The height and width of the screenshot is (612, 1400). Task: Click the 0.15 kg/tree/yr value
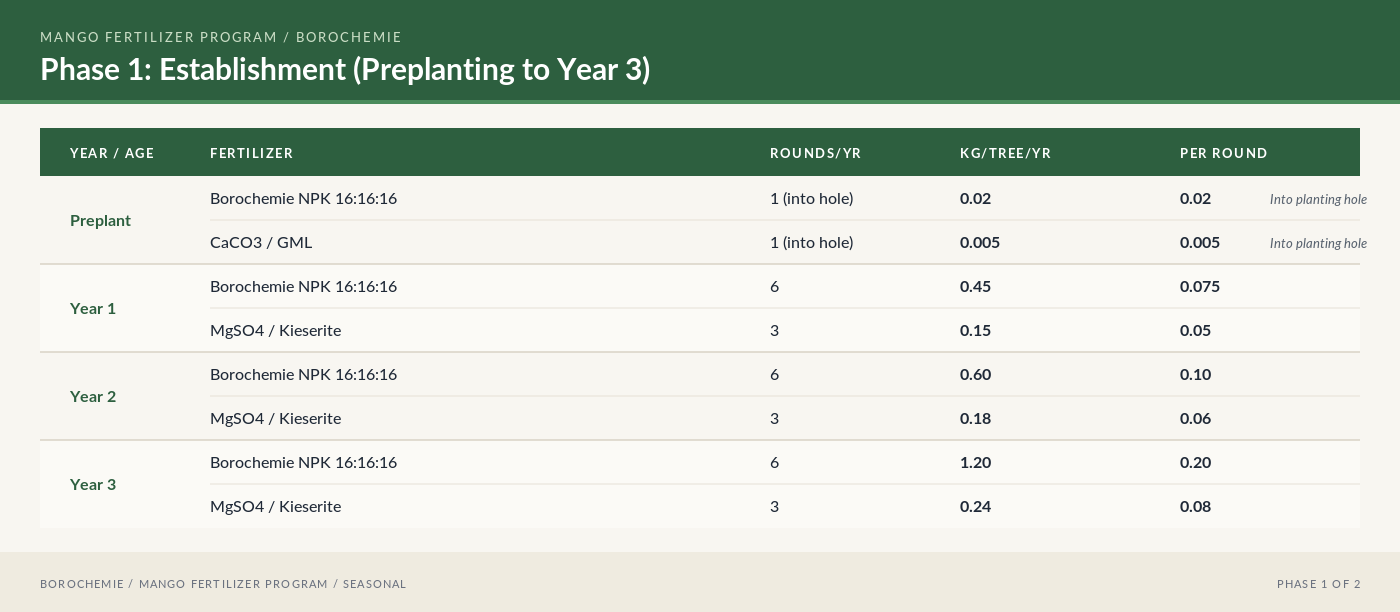[975, 330]
